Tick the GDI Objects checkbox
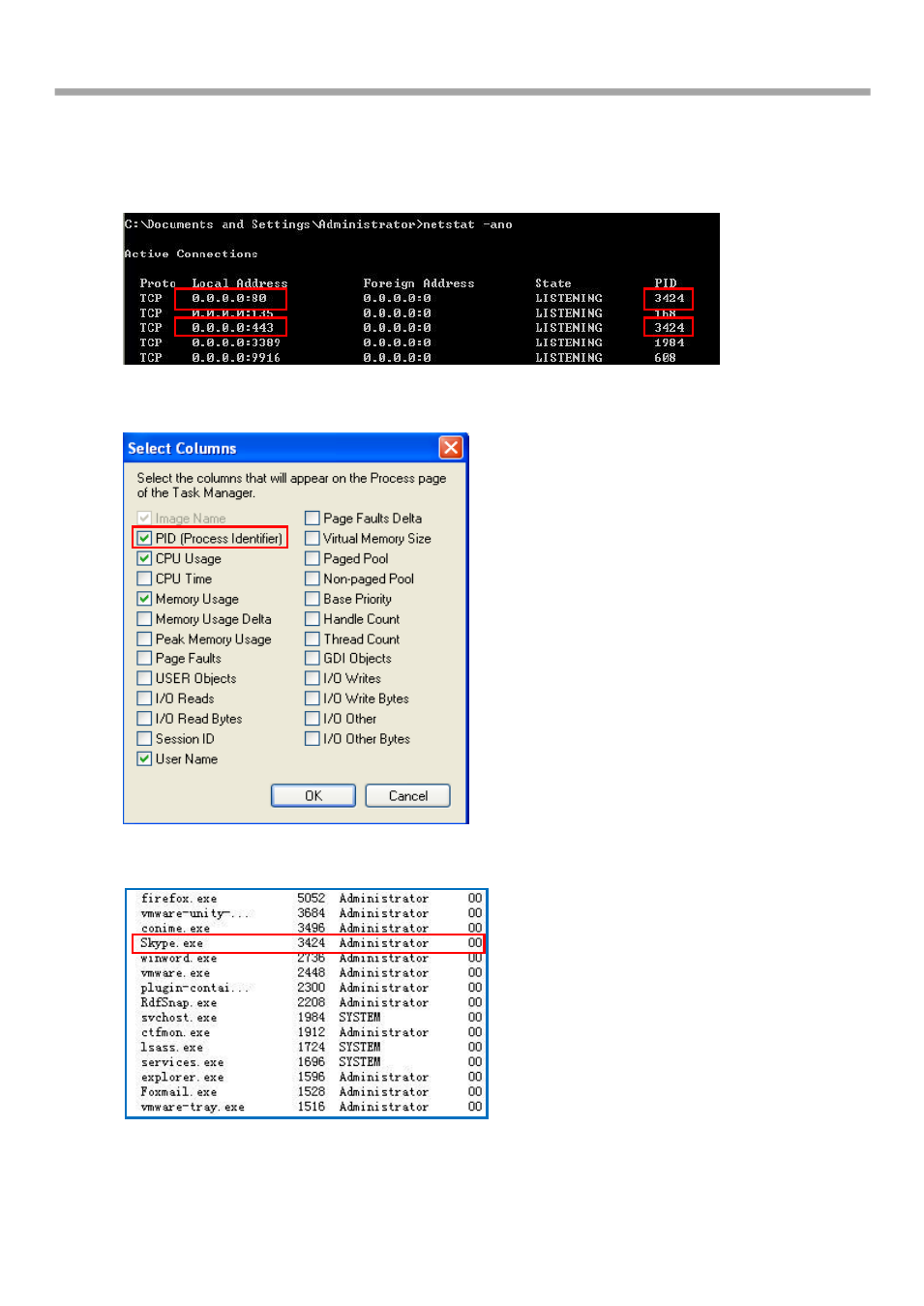This screenshot has height=1306, width=924. (x=313, y=658)
